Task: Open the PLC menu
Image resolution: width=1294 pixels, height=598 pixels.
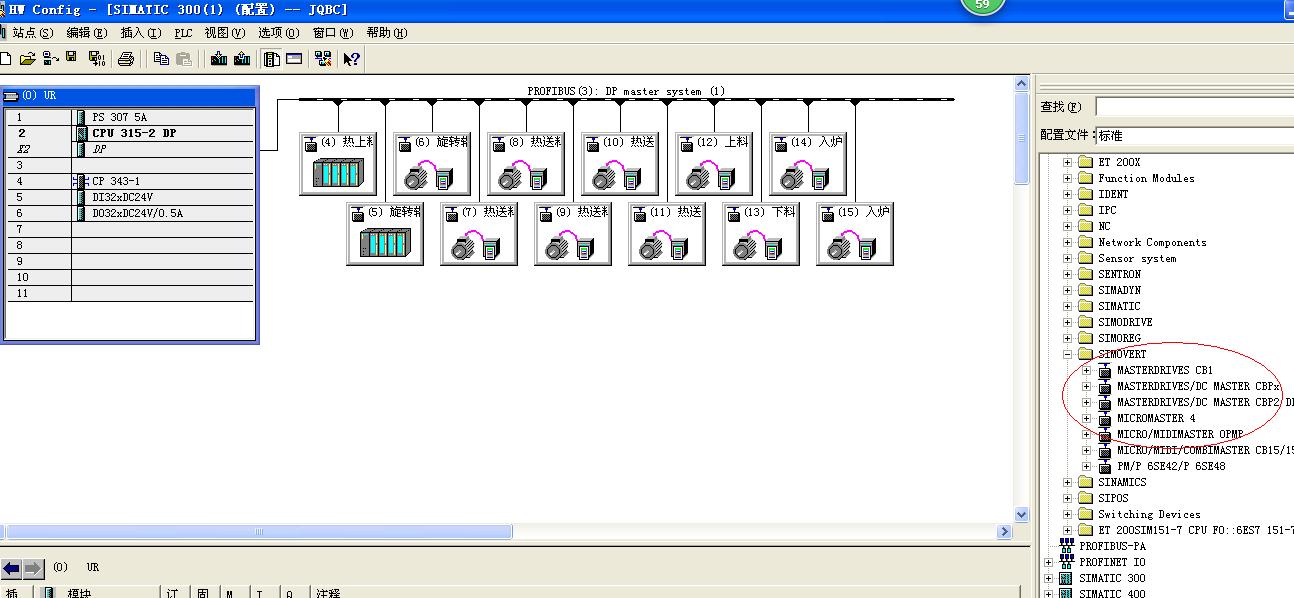Action: [183, 33]
